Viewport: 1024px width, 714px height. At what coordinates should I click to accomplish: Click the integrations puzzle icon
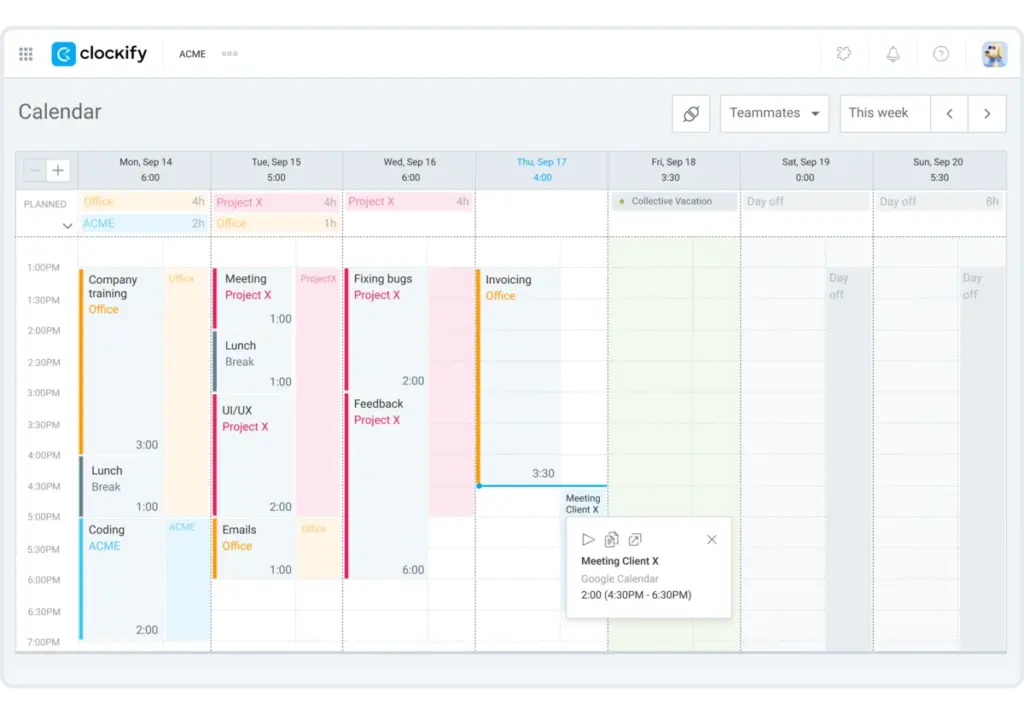pos(844,54)
